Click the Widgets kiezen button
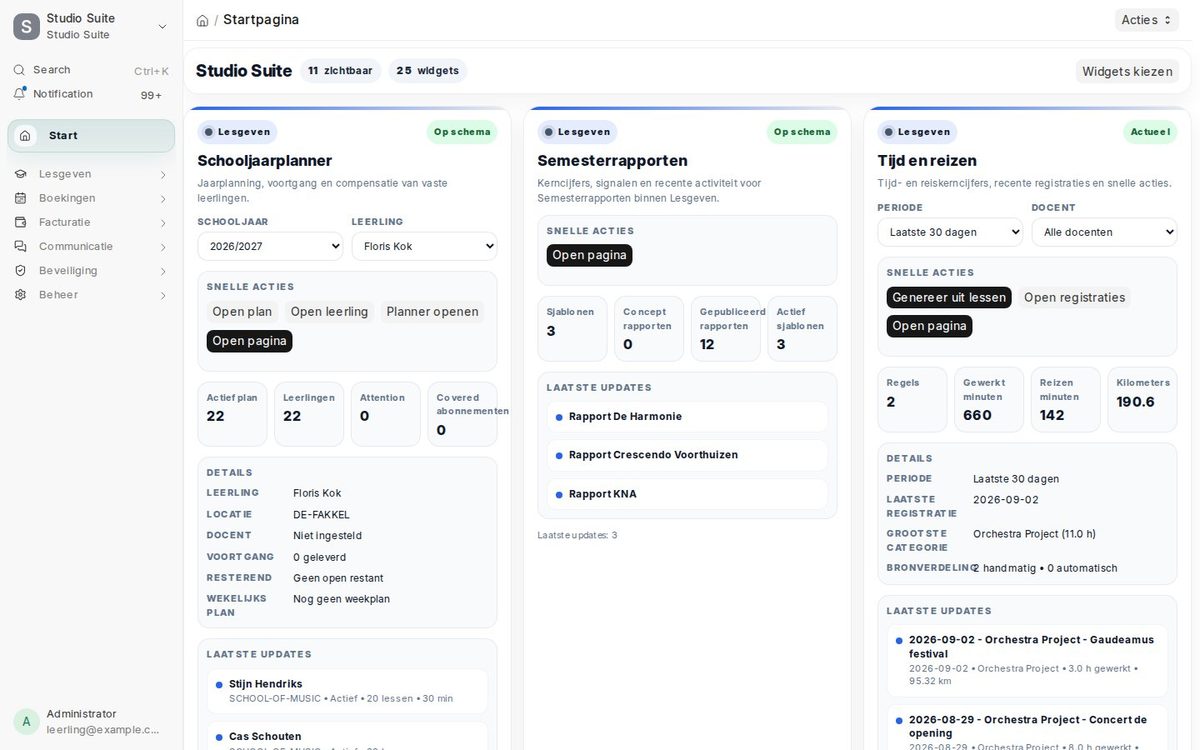 click(x=1127, y=71)
